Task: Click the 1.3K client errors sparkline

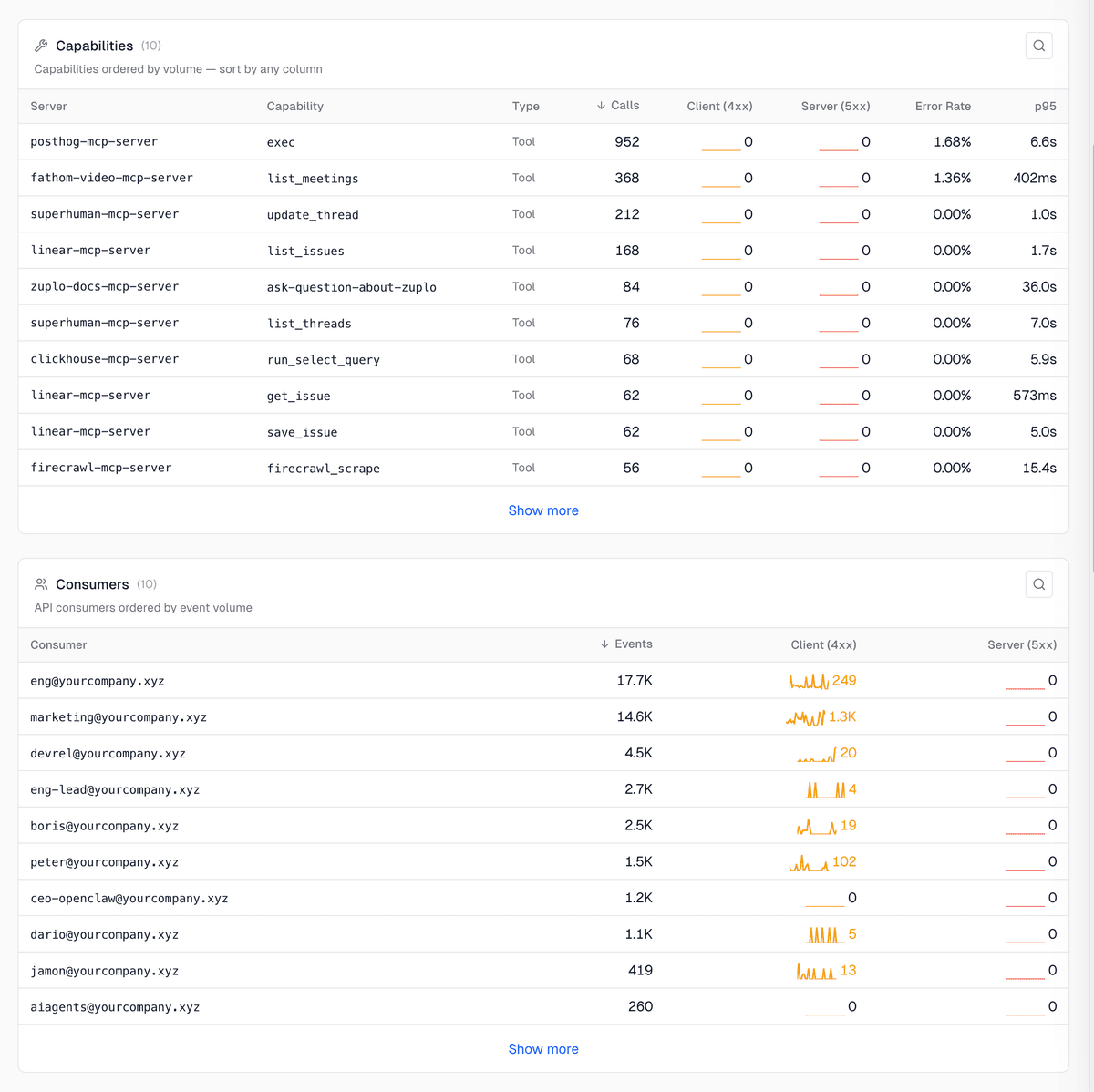Action: coord(806,717)
